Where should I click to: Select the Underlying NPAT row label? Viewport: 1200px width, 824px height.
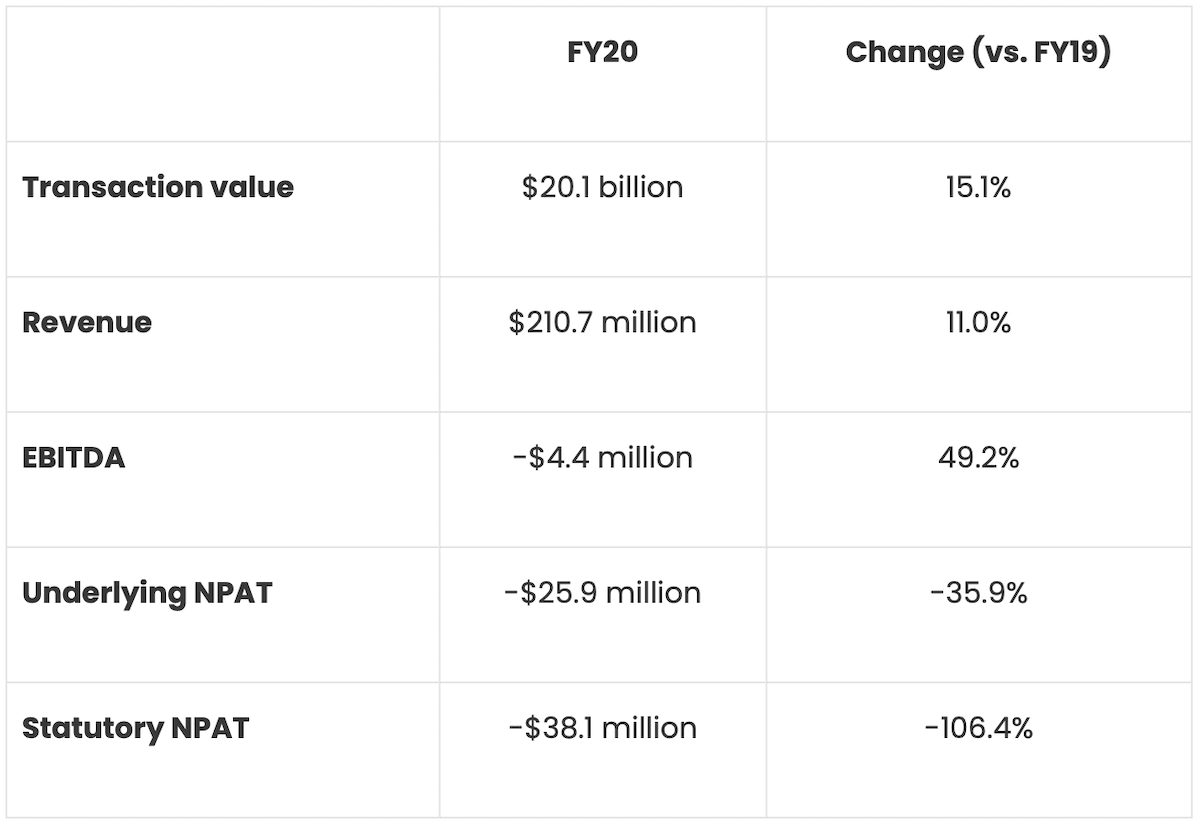147,592
